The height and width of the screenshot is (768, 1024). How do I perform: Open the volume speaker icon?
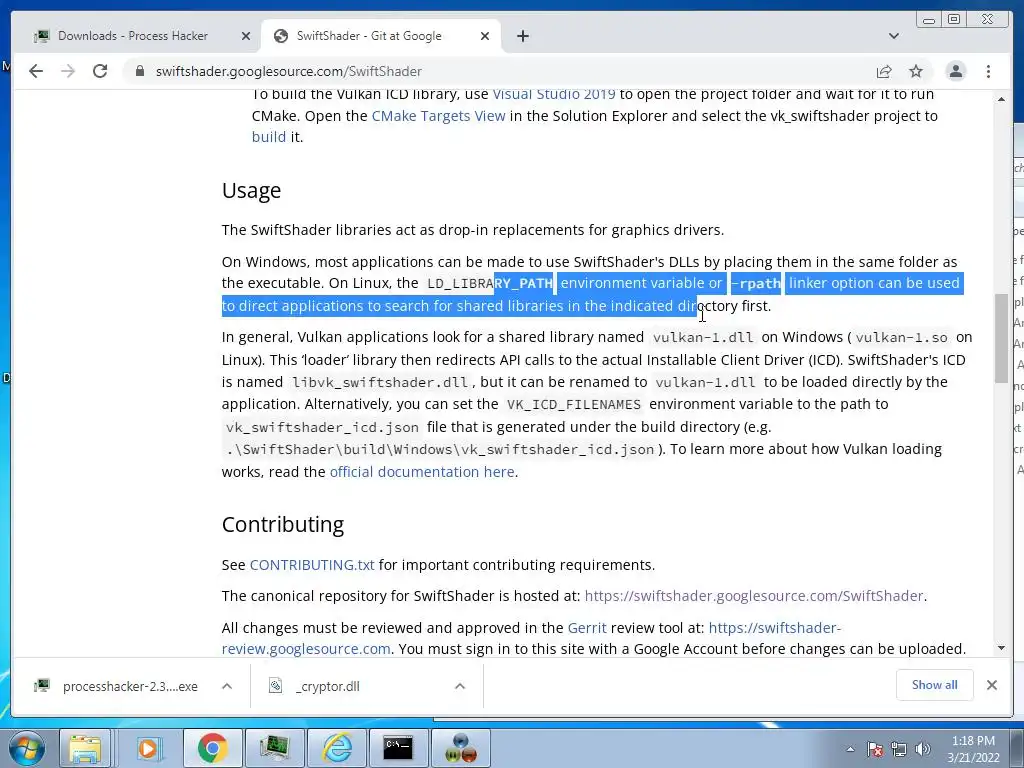point(923,749)
